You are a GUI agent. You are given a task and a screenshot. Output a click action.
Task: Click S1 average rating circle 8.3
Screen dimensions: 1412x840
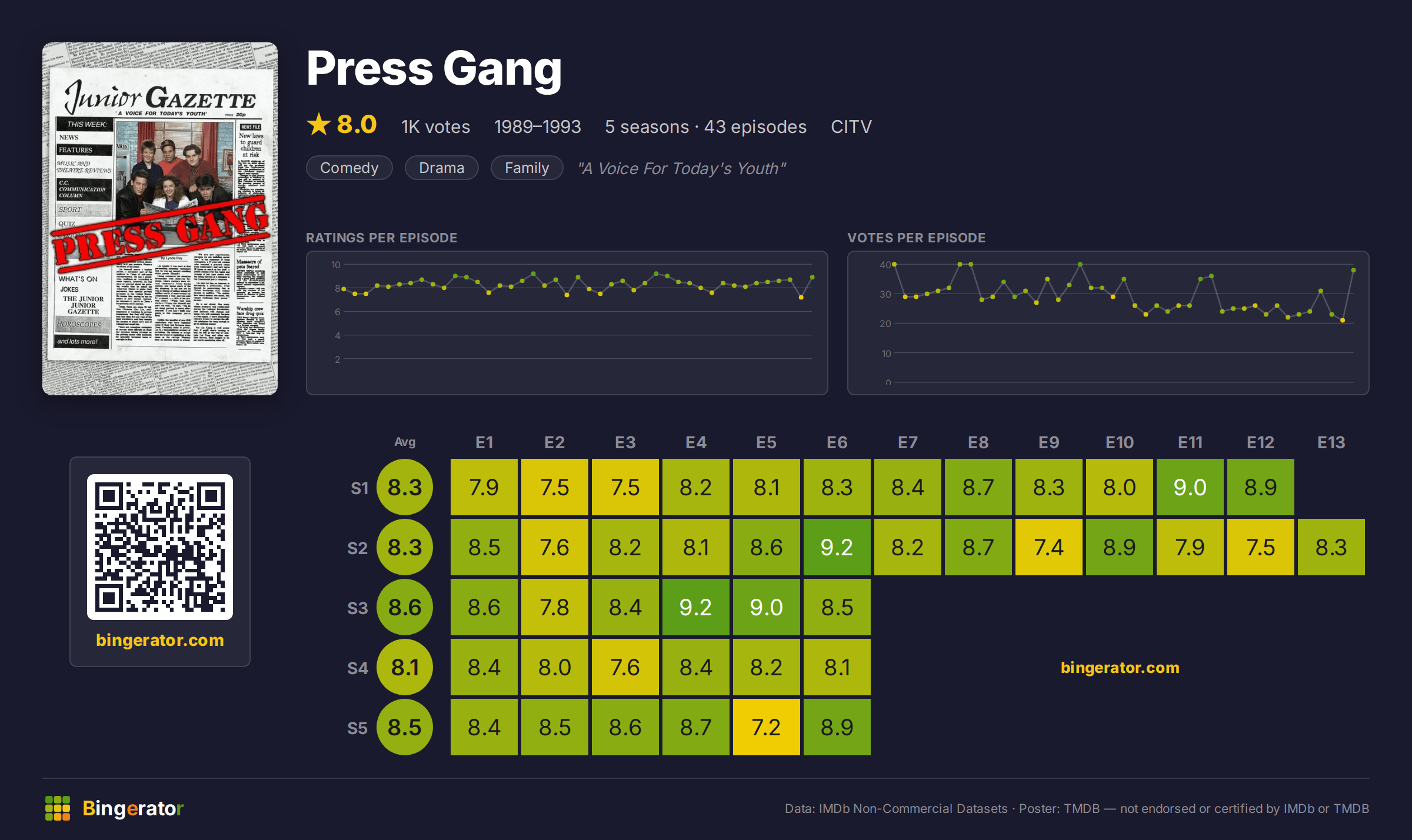coord(405,487)
